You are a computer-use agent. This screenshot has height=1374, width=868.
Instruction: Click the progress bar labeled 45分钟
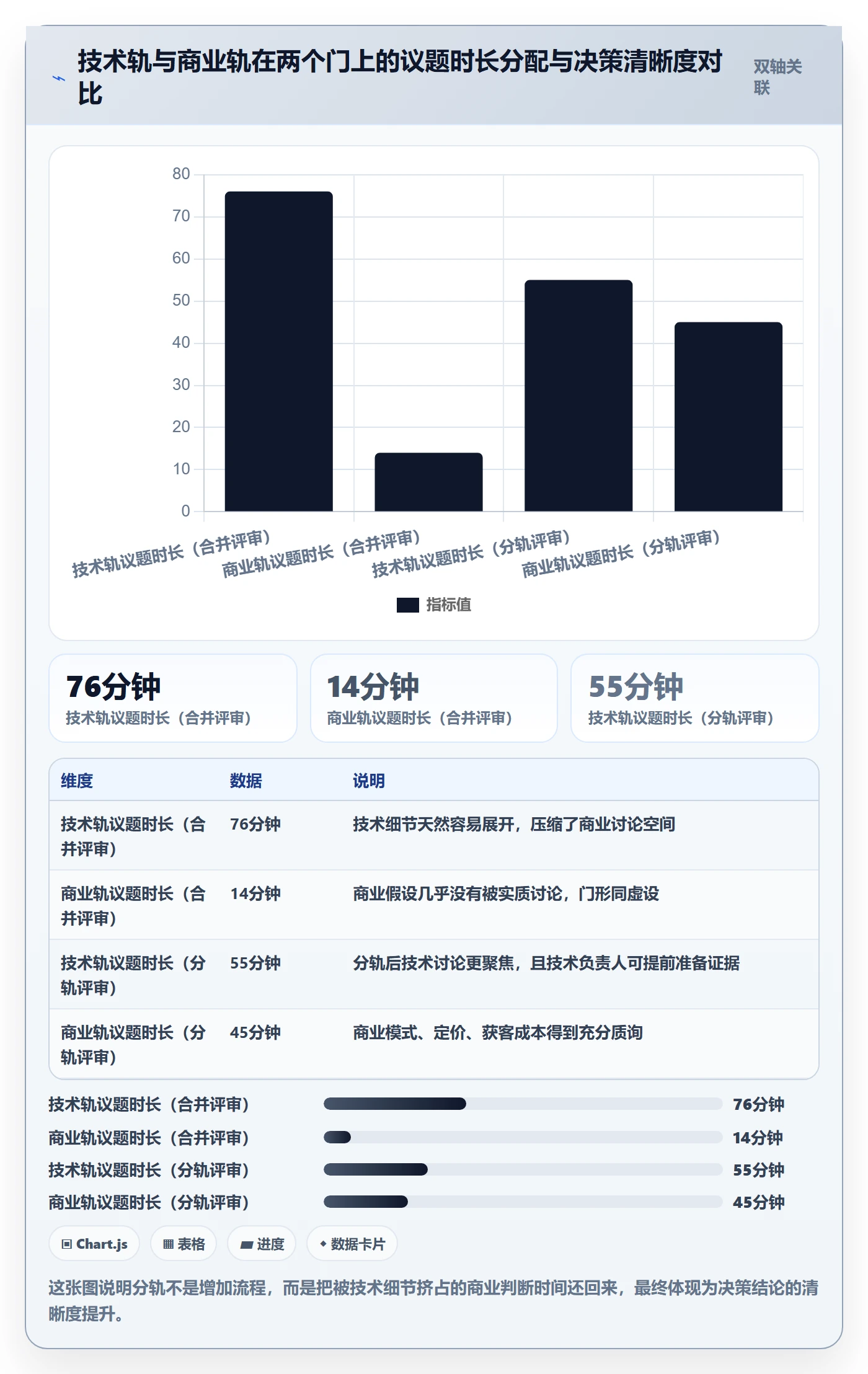click(523, 1202)
